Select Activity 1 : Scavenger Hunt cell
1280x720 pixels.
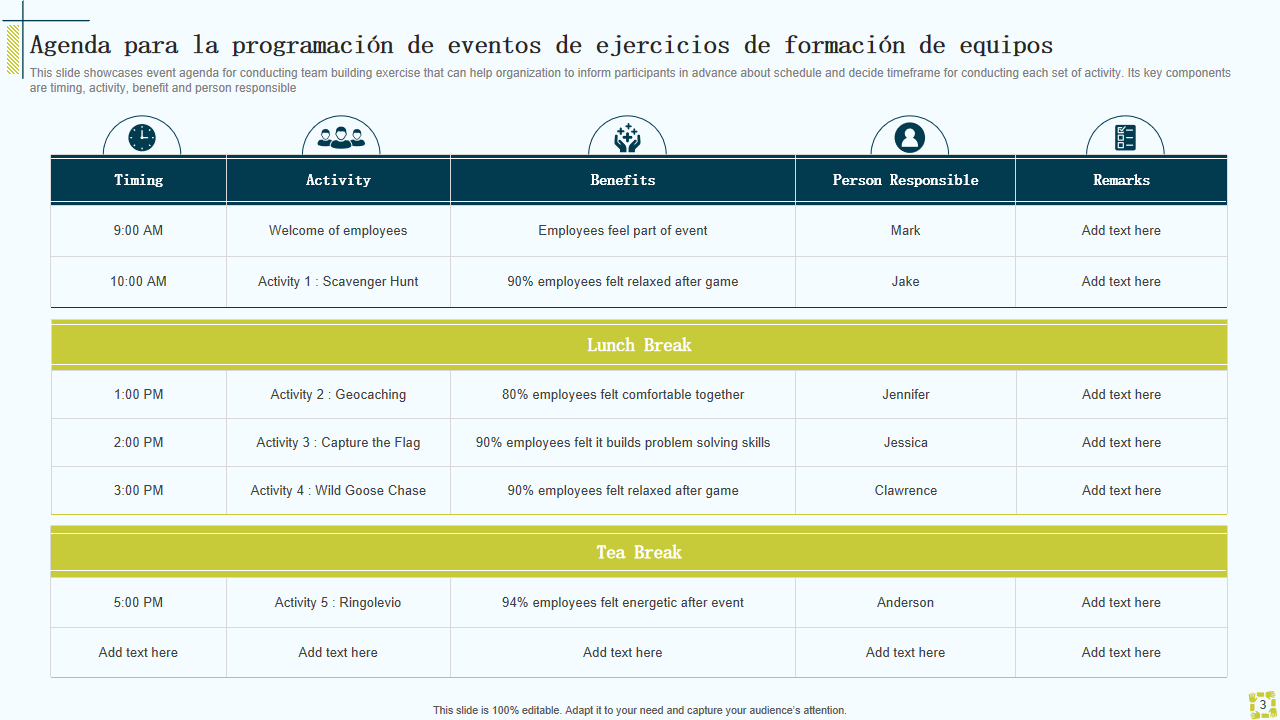[338, 282]
